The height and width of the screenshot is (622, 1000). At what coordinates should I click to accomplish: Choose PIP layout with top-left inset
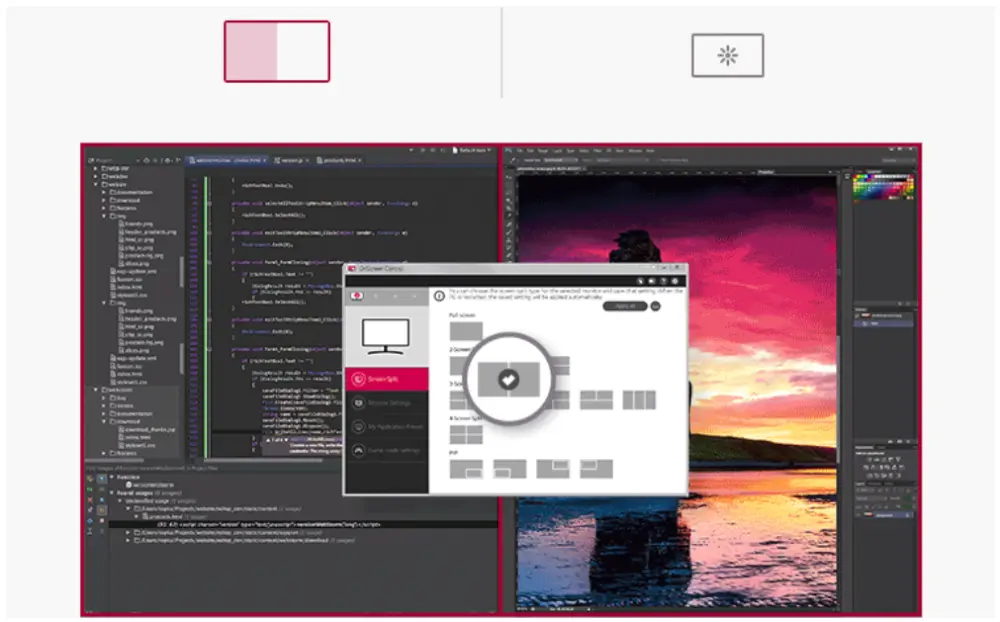[596, 469]
